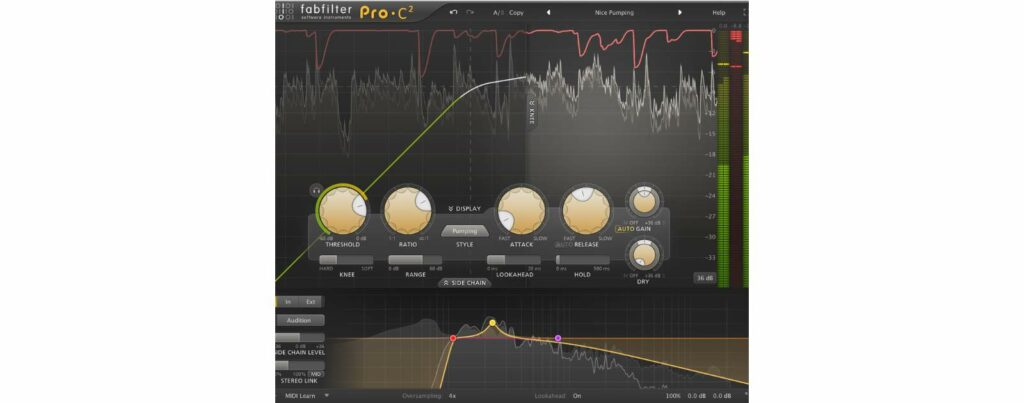Image resolution: width=1024 pixels, height=403 pixels.
Task: Go to previous preset with left arrow
Action: (548, 13)
